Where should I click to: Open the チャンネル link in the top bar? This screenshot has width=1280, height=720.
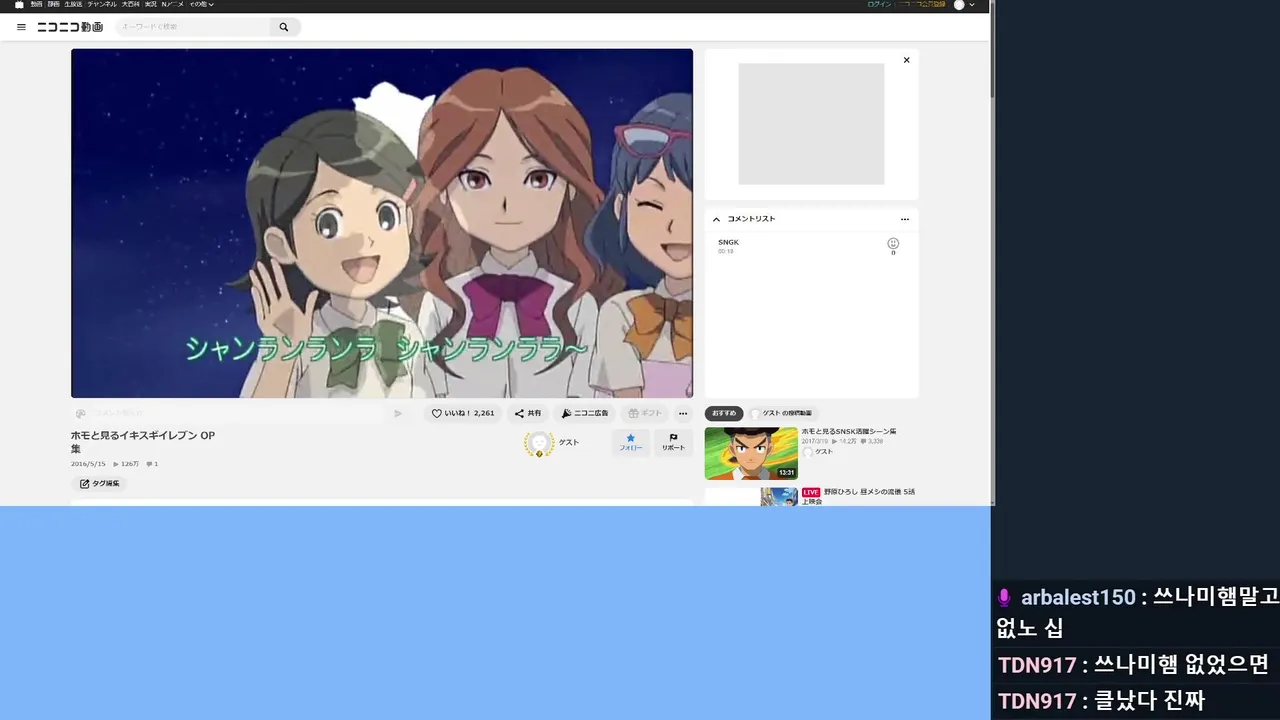102,5
